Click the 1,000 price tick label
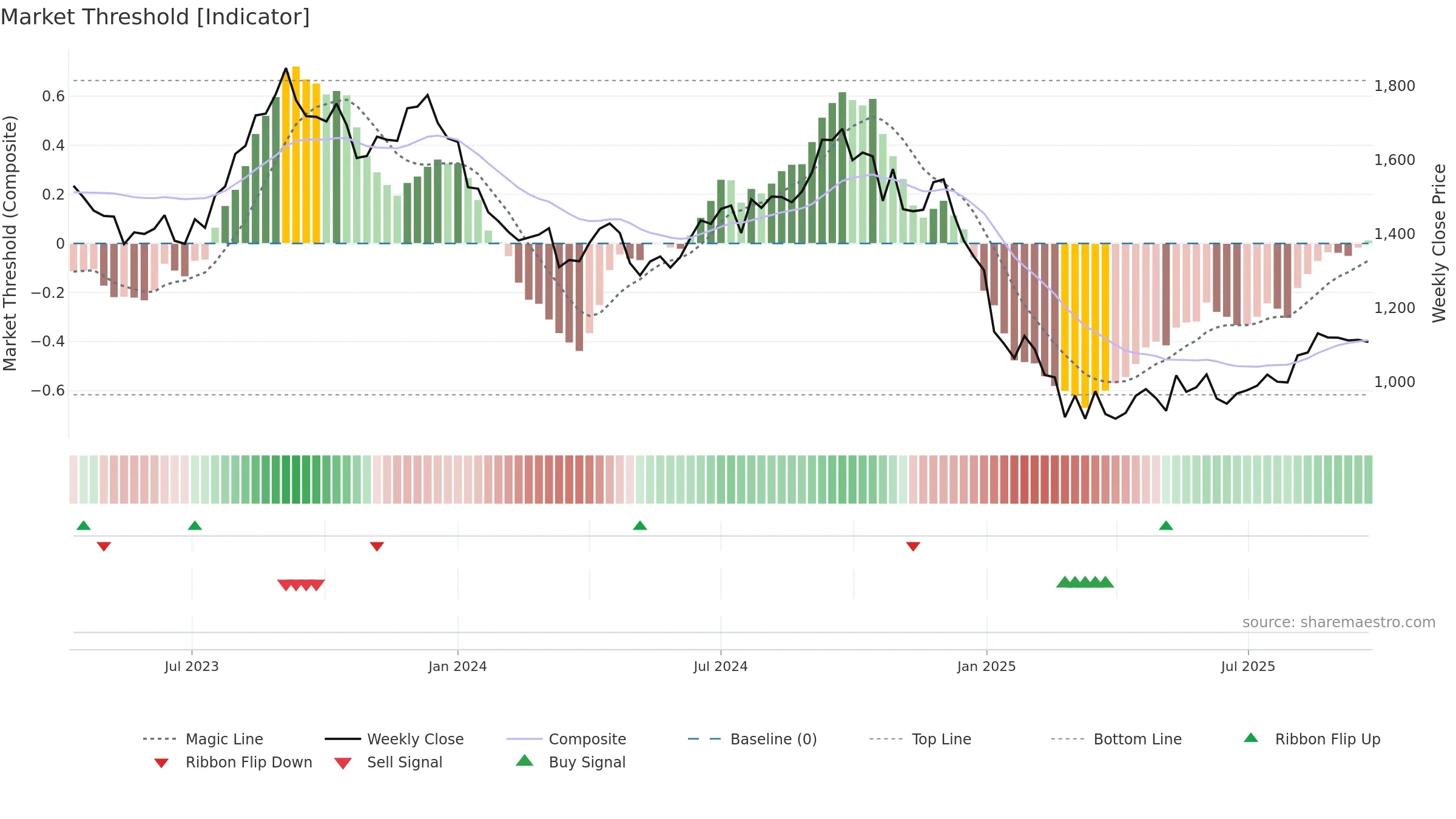The width and height of the screenshot is (1456, 819). click(1395, 382)
